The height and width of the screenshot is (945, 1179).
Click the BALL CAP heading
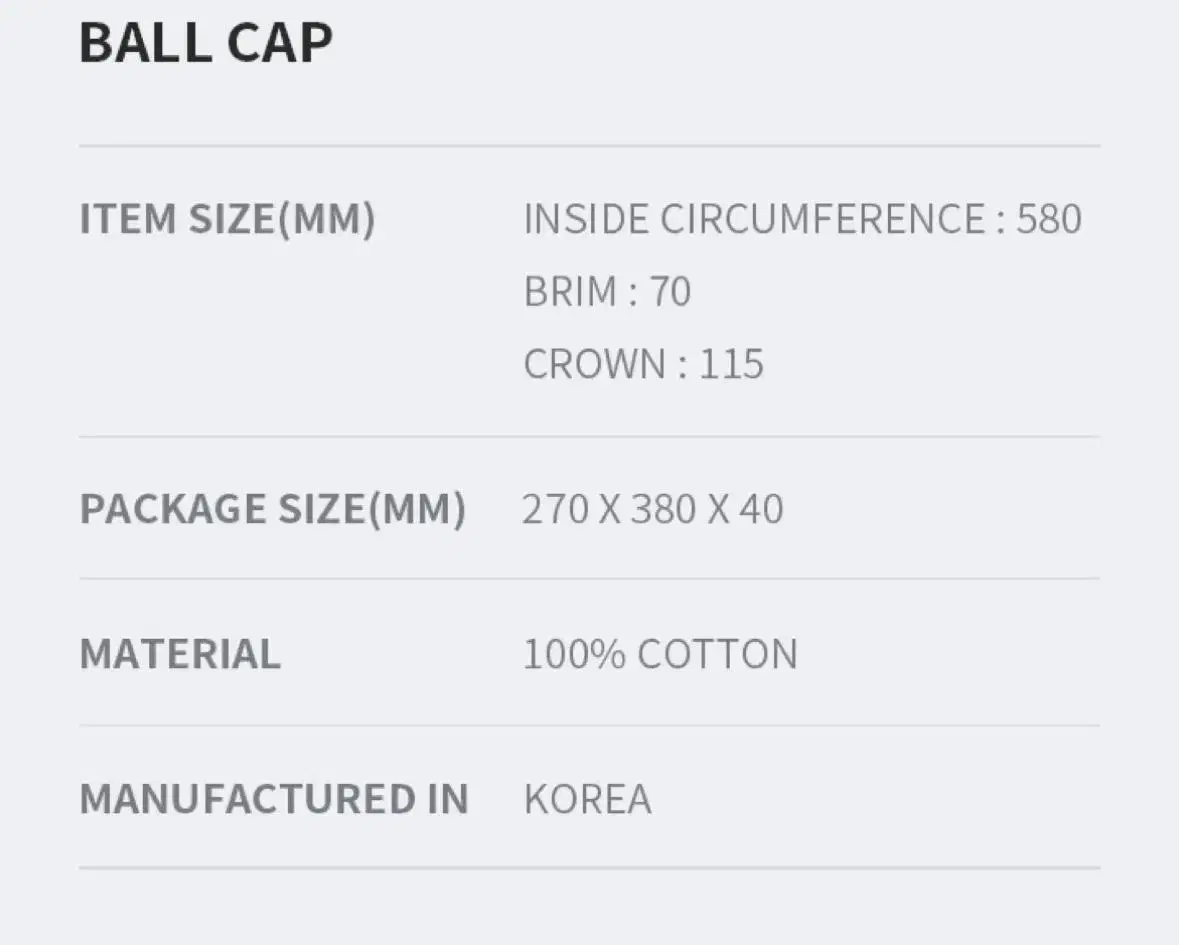tap(205, 43)
